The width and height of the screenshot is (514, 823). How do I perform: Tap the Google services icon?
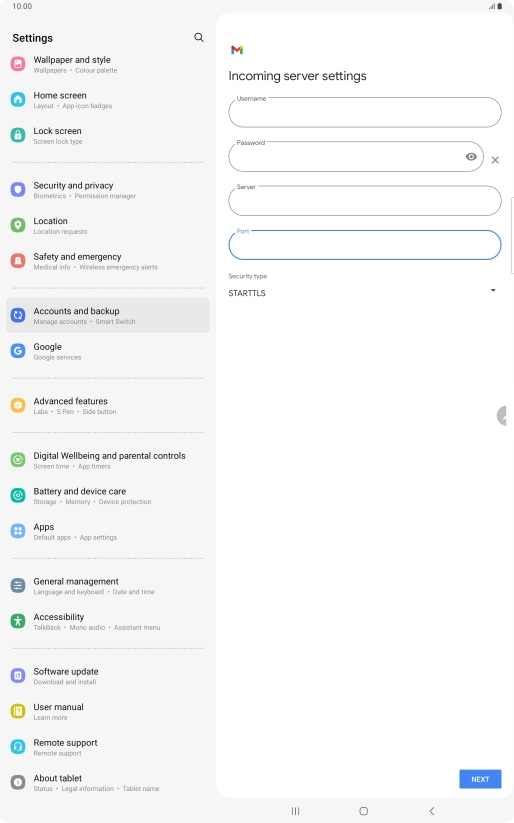pos(18,351)
